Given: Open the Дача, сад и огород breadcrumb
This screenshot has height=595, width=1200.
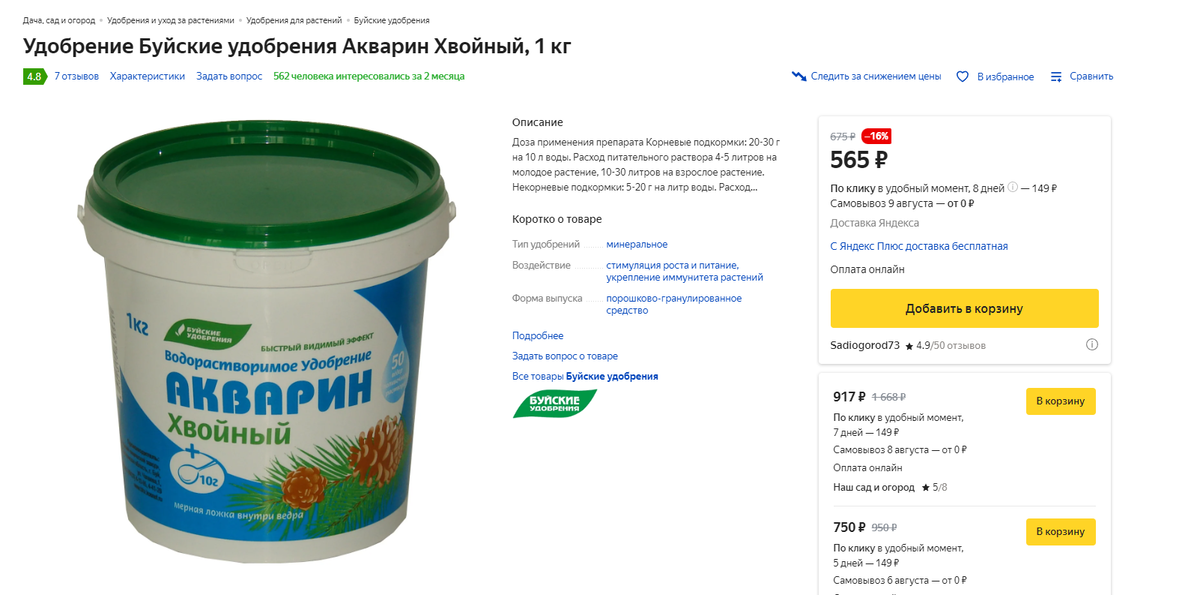Looking at the screenshot, I should point(59,20).
